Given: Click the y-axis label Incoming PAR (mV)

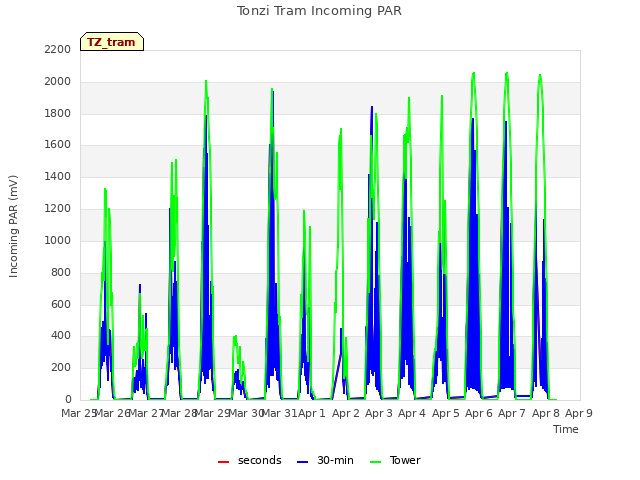Looking at the screenshot, I should (13, 227).
